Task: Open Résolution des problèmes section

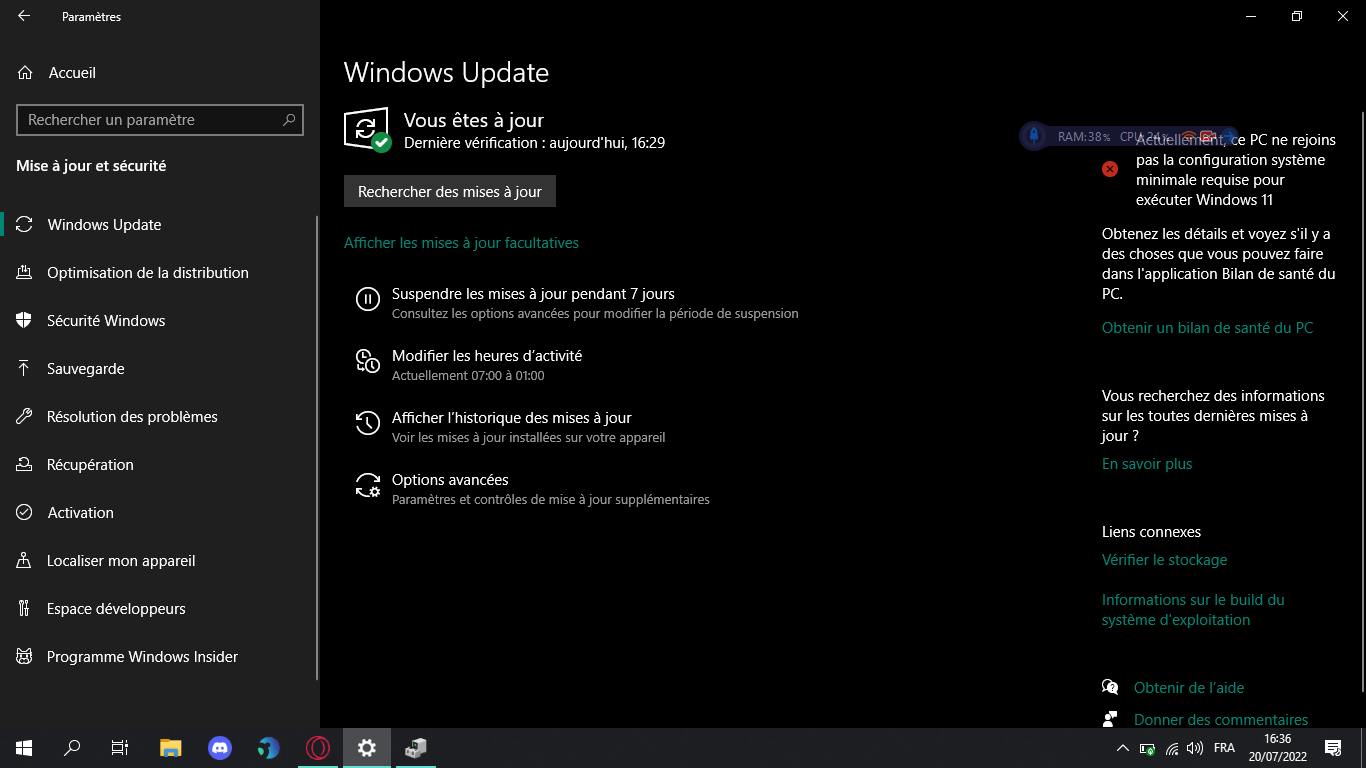Action: pyautogui.click(x=132, y=417)
